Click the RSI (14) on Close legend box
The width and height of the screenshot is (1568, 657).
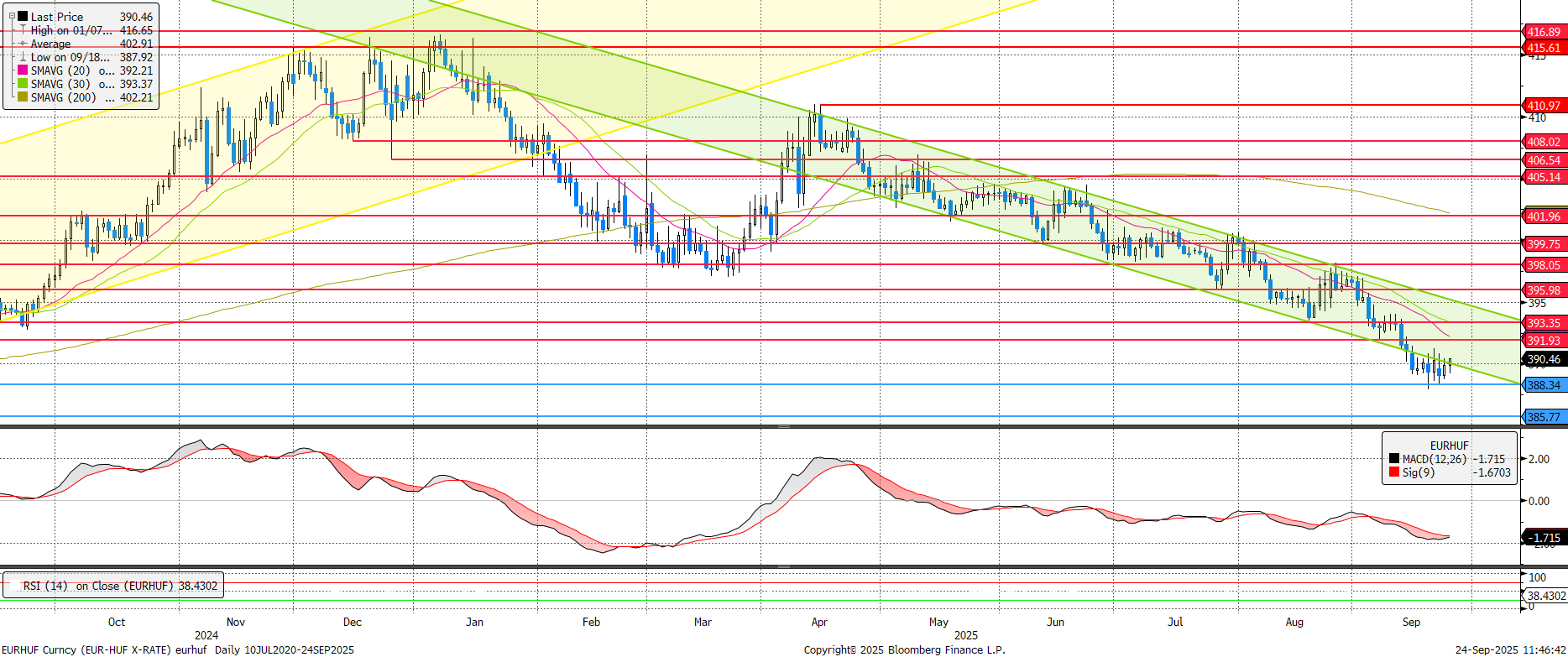click(113, 586)
